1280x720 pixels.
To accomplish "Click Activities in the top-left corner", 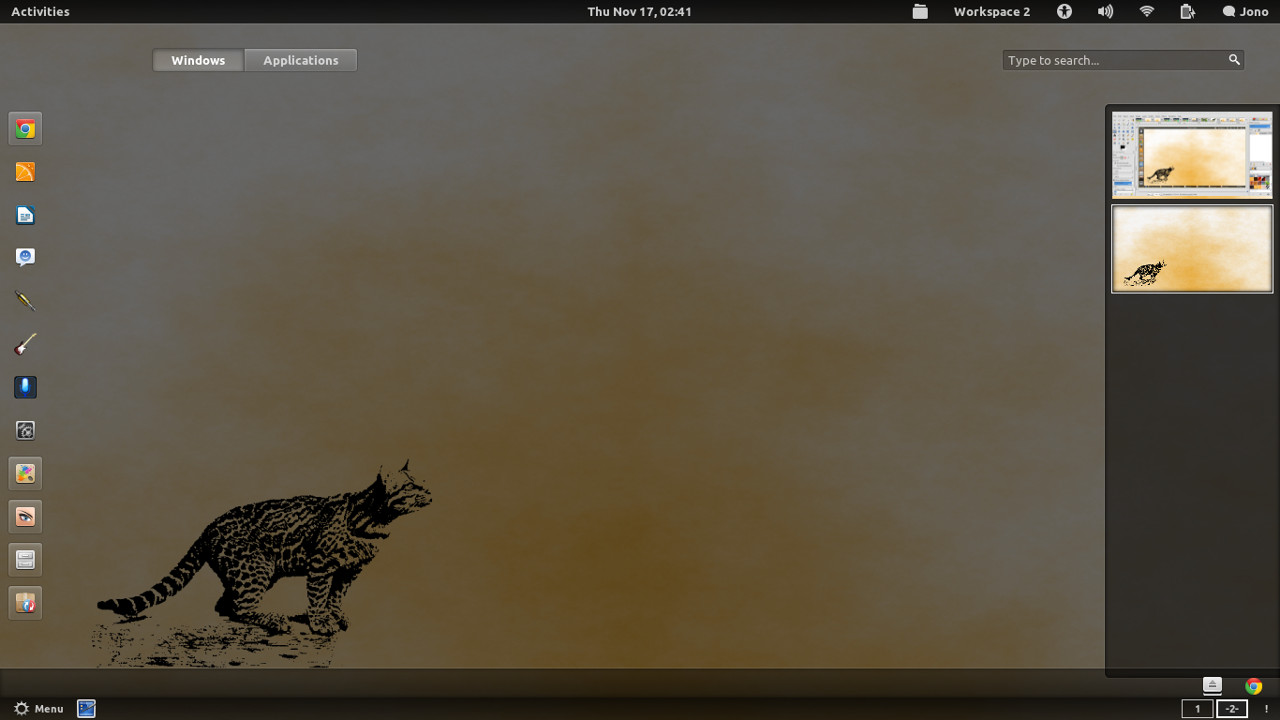I will point(39,11).
